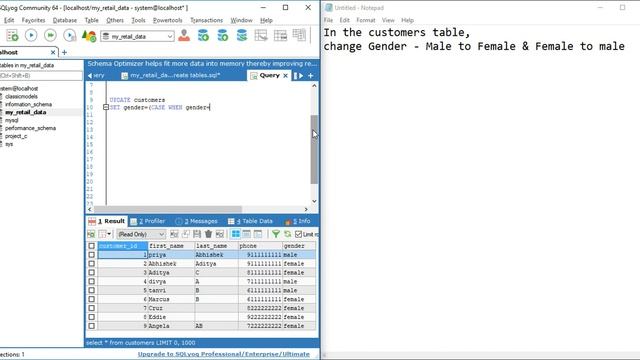Toggle the select-all checkbox in result header
This screenshot has width=640, height=360.
pyautogui.click(x=91, y=246)
